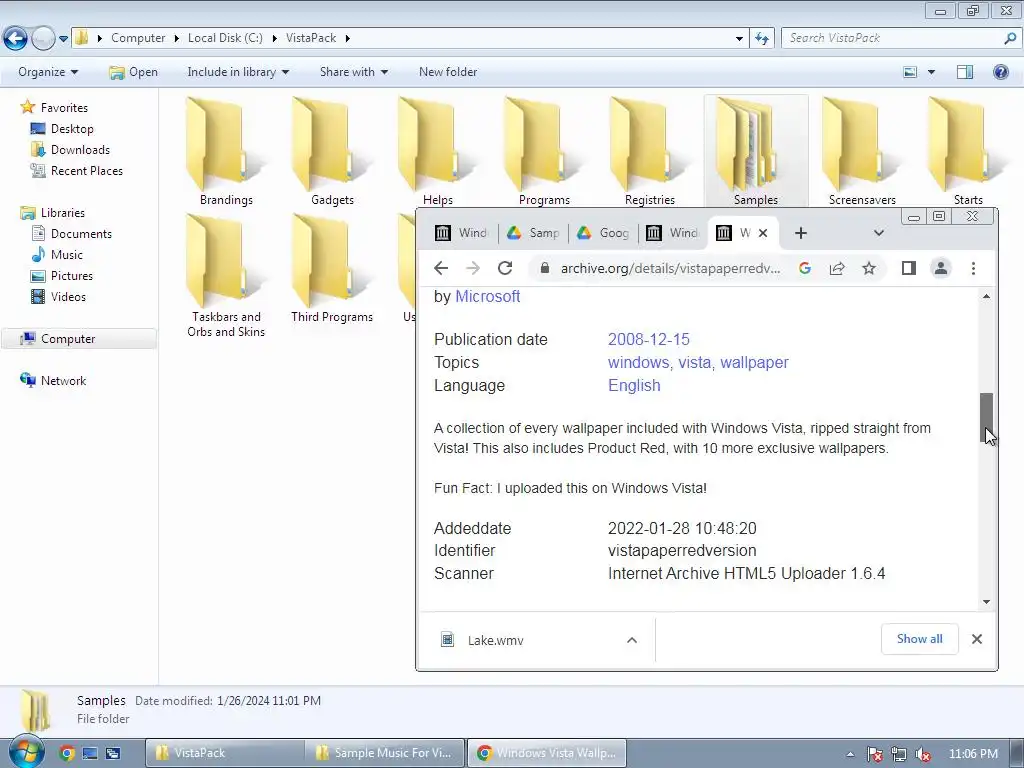
Task: Open the Screensavers folder
Action: (862, 152)
